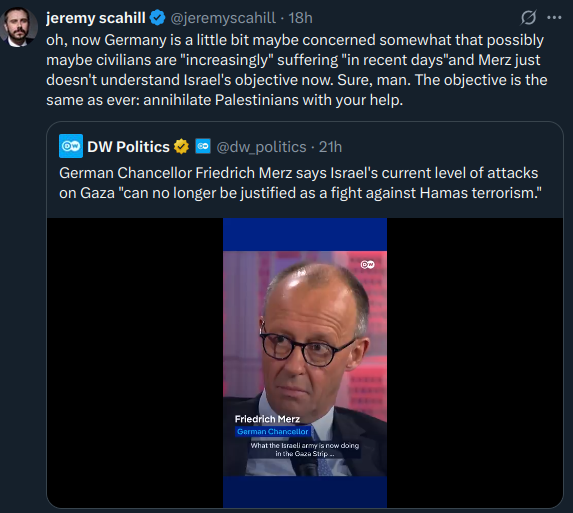The height and width of the screenshot is (513, 573).
Task: Click the video subtitle about Israeli army
Action: pos(304,449)
